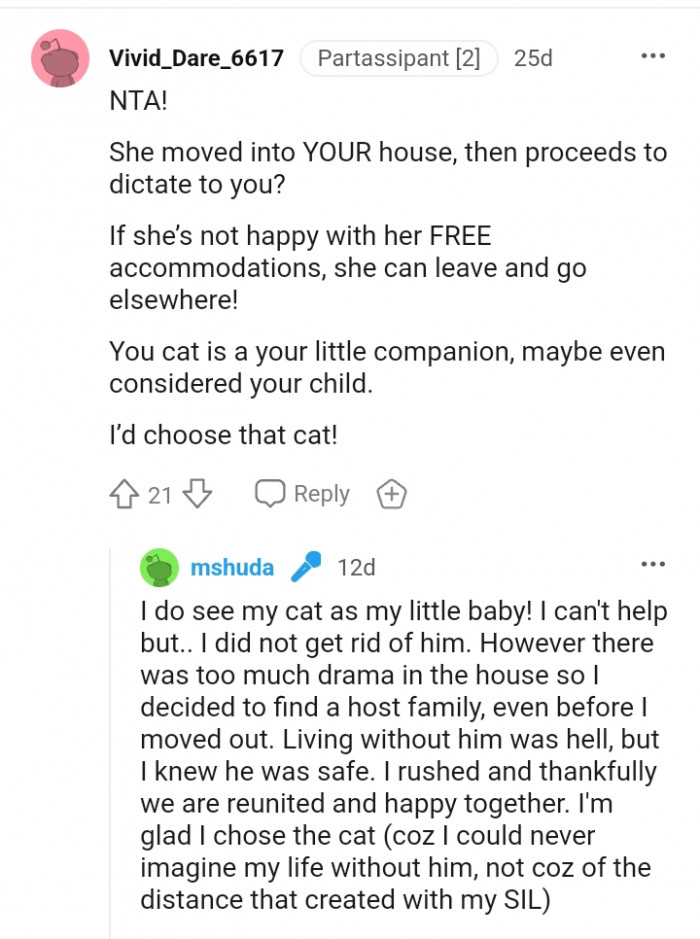
Task: Click the Partassipant [2] flair badge
Action: [x=398, y=58]
